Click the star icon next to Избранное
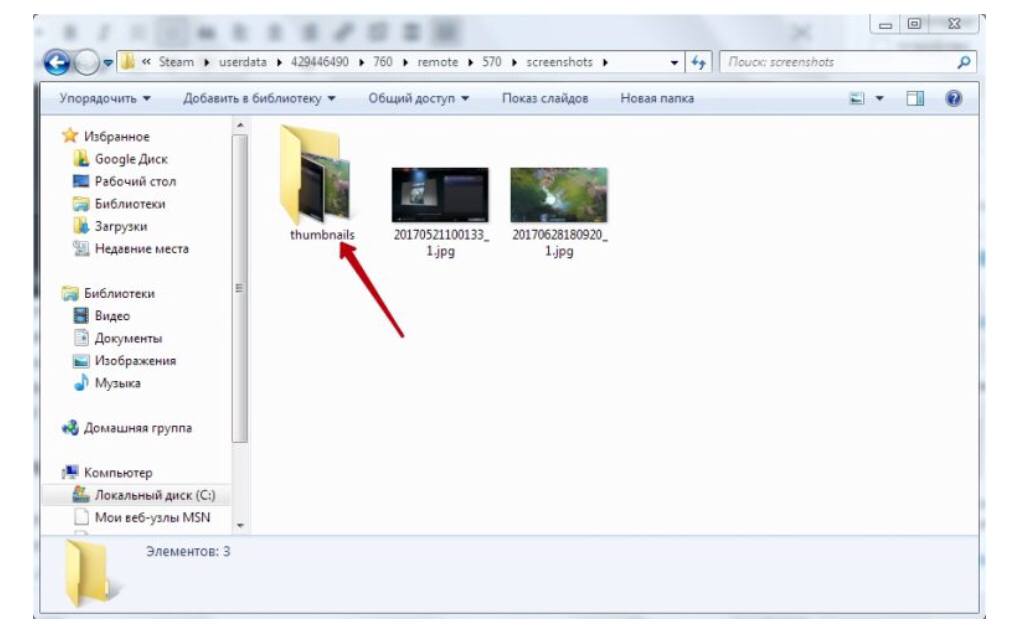1014x640 pixels. click(70, 136)
